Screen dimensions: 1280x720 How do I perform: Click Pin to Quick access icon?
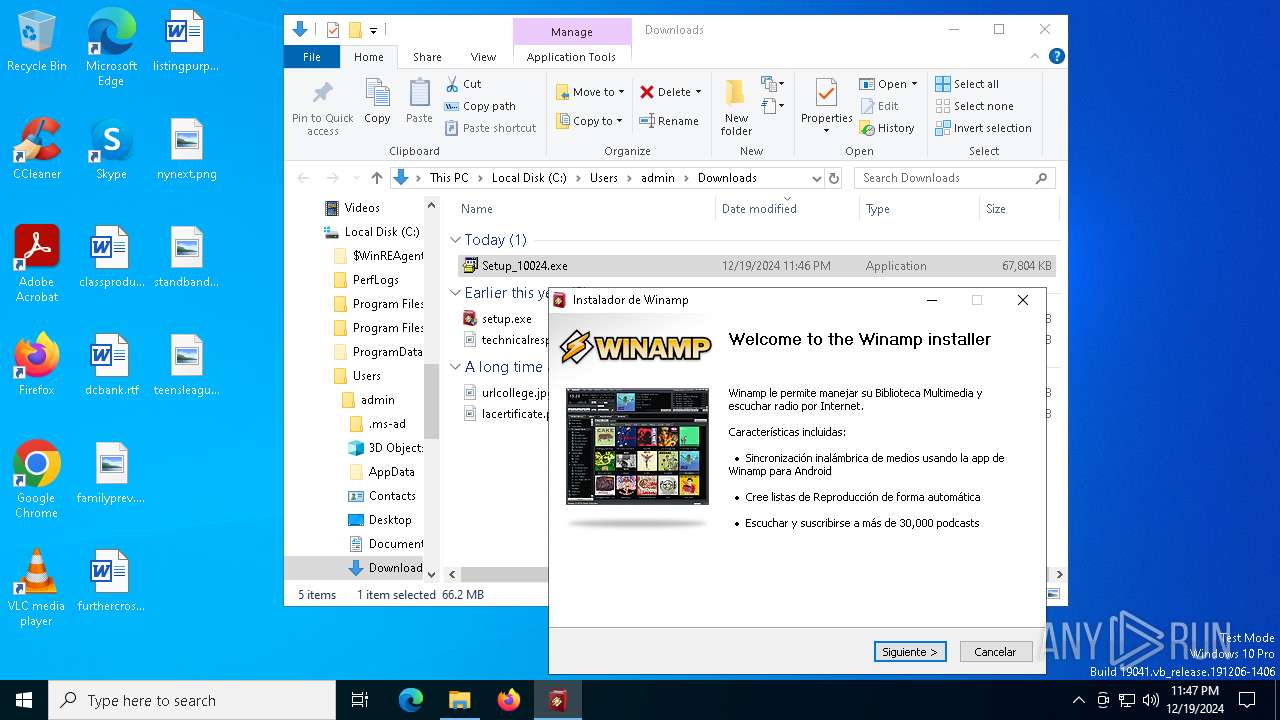322,94
